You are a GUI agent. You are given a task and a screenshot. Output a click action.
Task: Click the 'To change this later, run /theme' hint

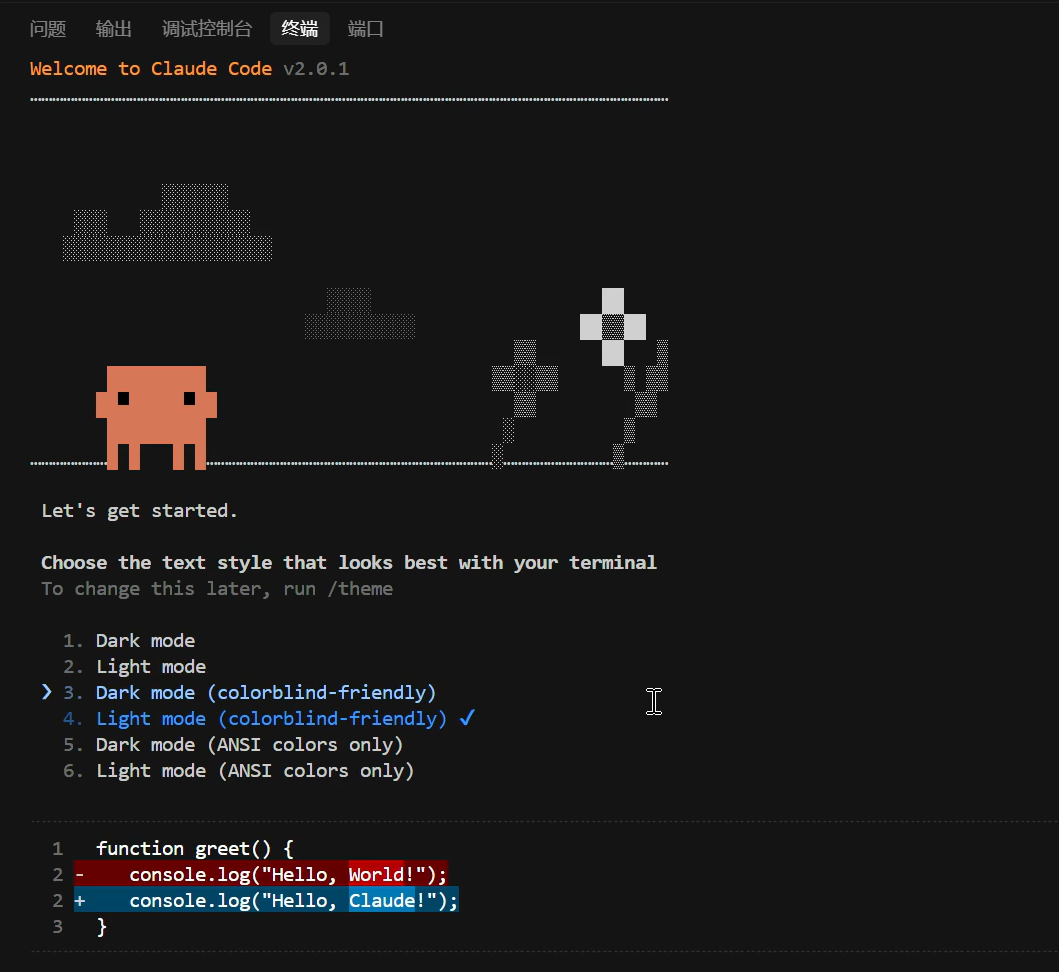tap(217, 589)
